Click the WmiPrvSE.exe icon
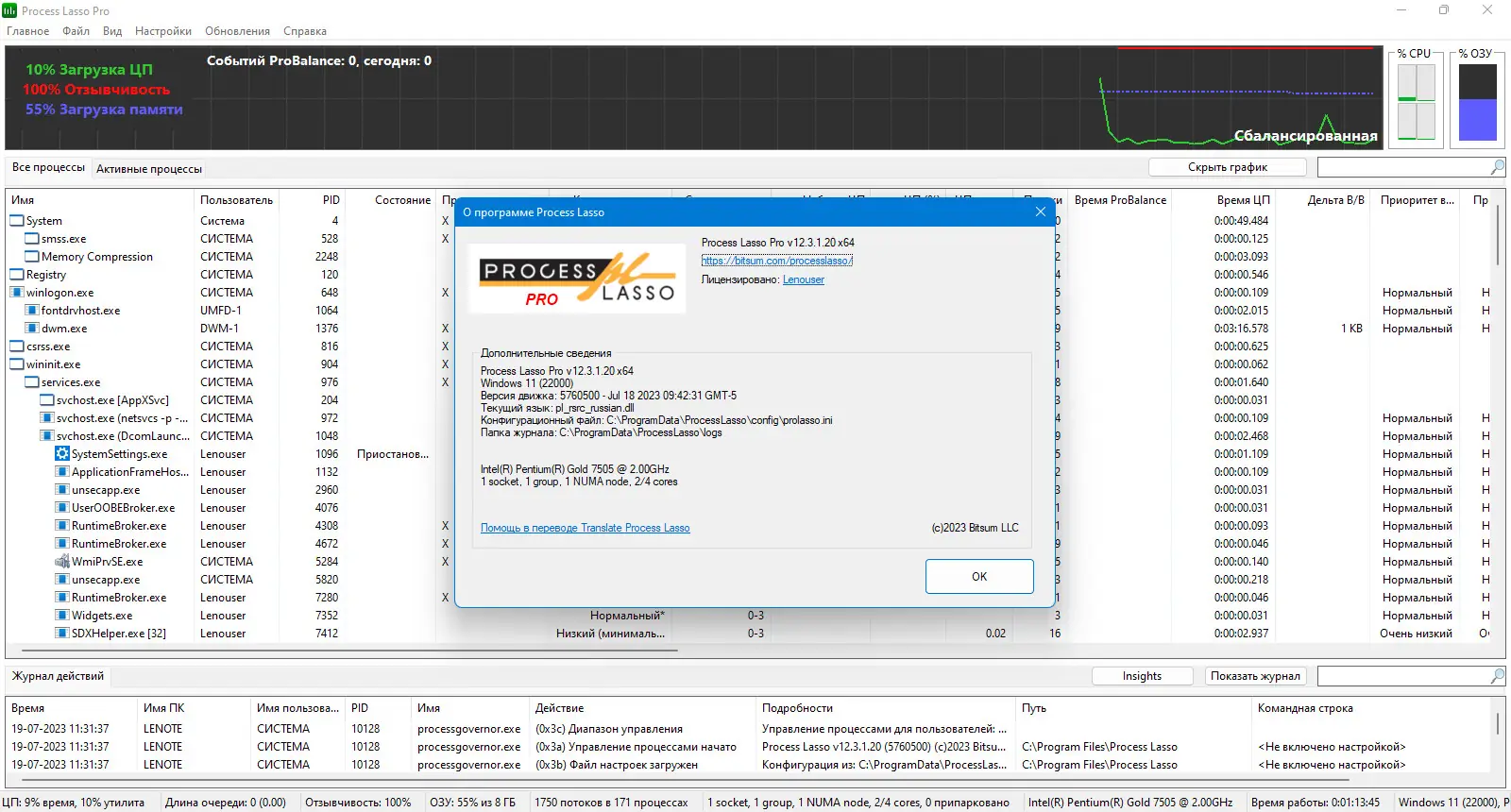This screenshot has width=1511, height=812. pyautogui.click(x=62, y=562)
